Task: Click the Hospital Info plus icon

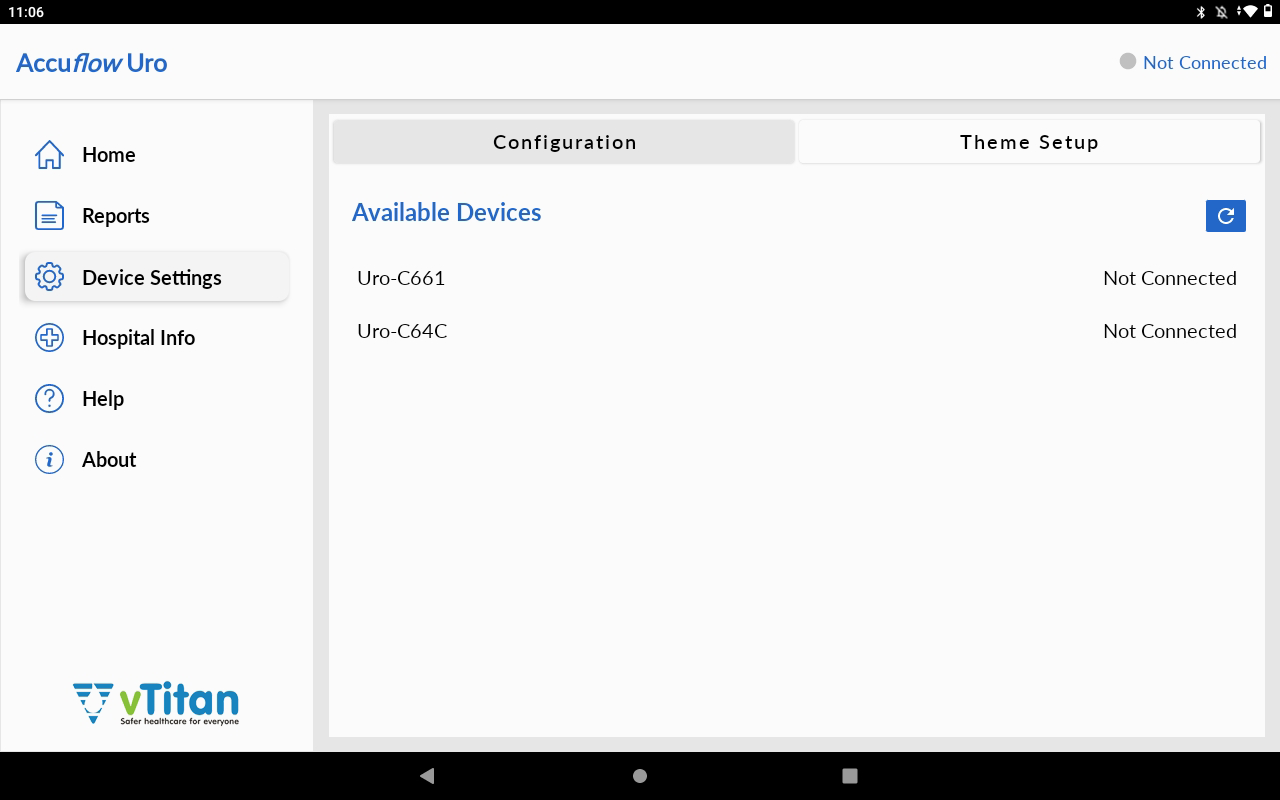Action: click(49, 338)
